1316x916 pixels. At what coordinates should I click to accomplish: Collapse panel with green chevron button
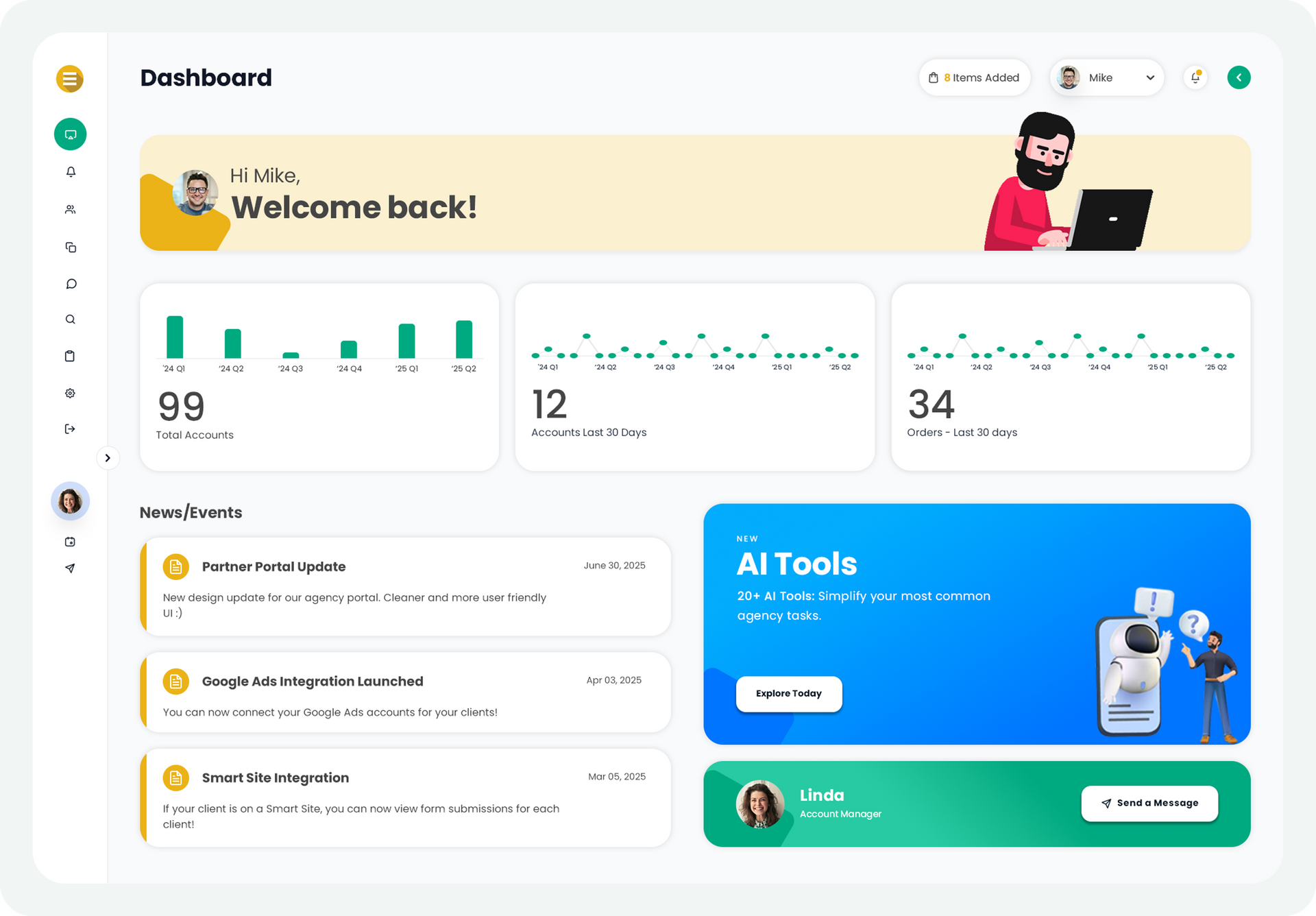tap(1239, 77)
